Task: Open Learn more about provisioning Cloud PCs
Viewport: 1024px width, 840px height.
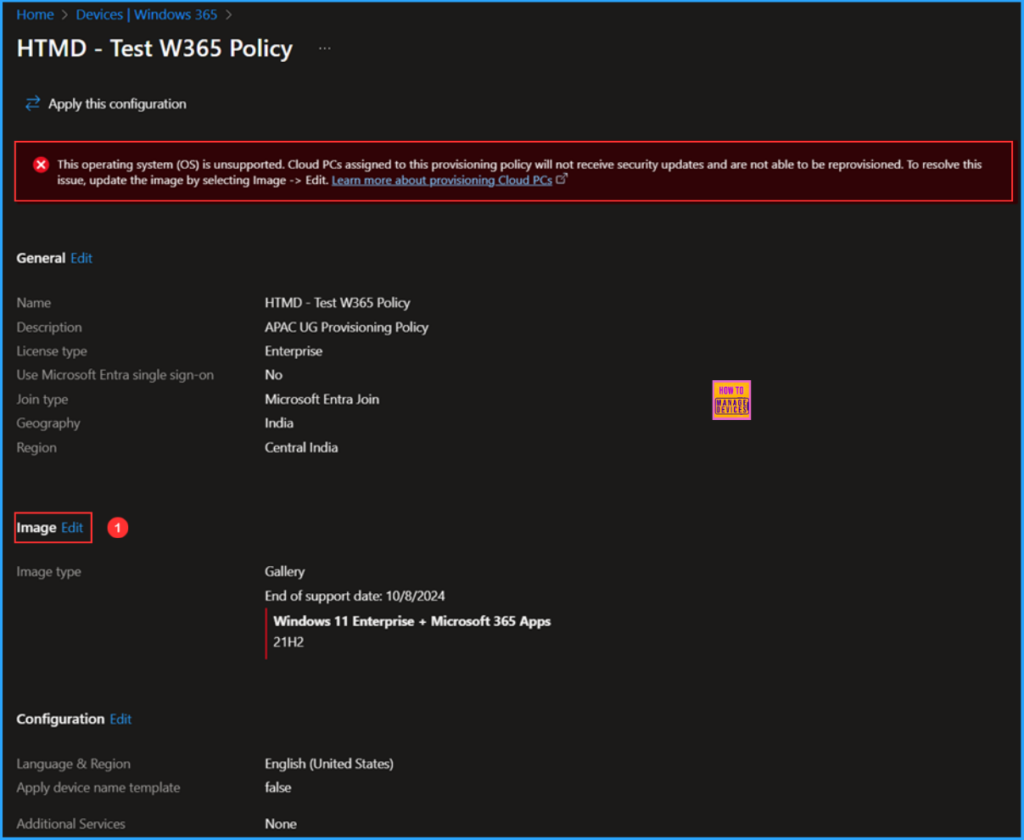Action: [441, 180]
